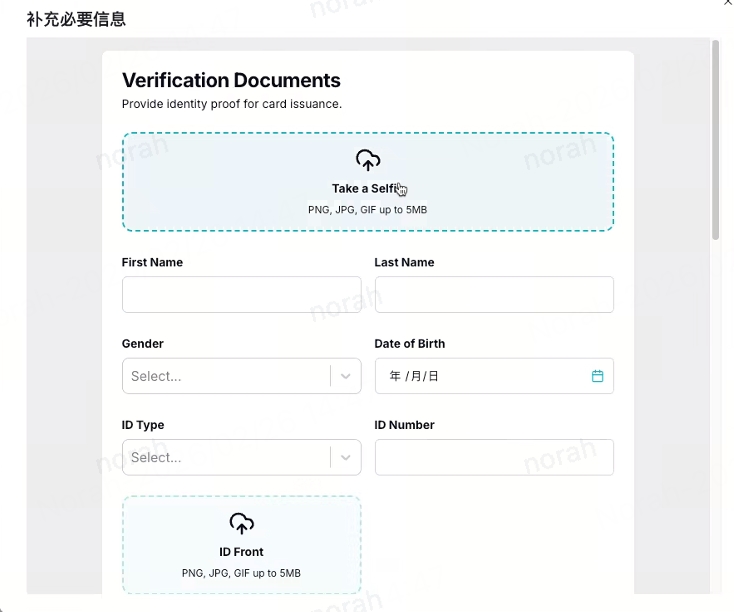Open the Gender Select... combo box
This screenshot has width=734, height=612.
click(242, 376)
